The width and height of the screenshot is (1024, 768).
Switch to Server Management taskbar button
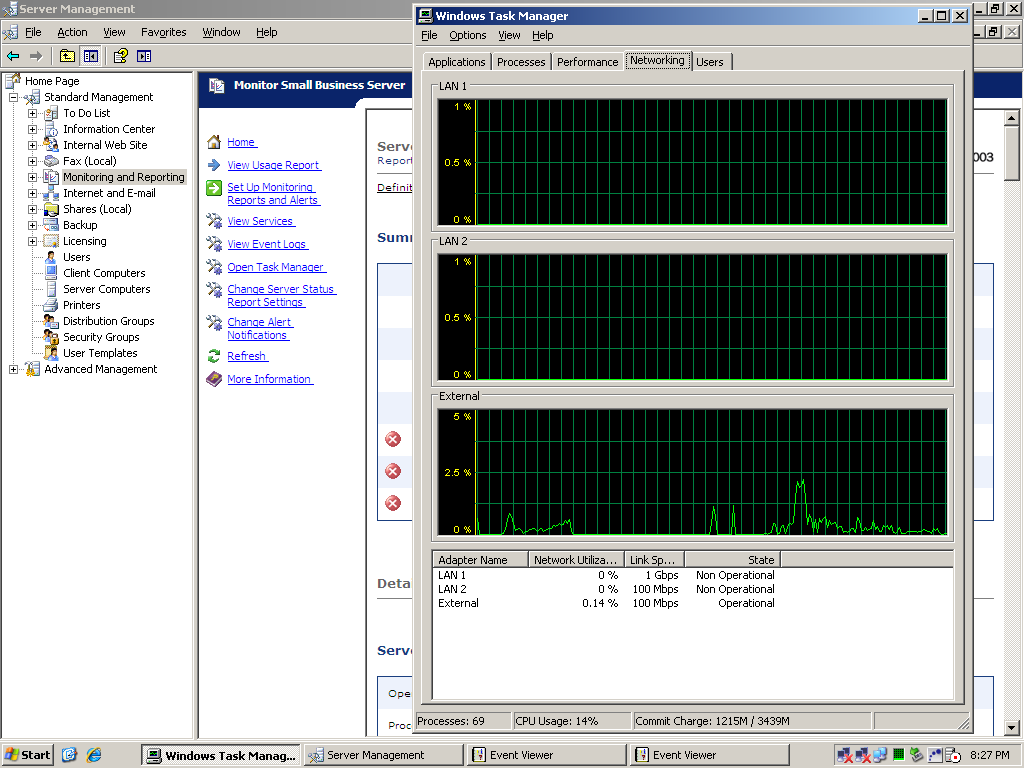[x=383, y=755]
